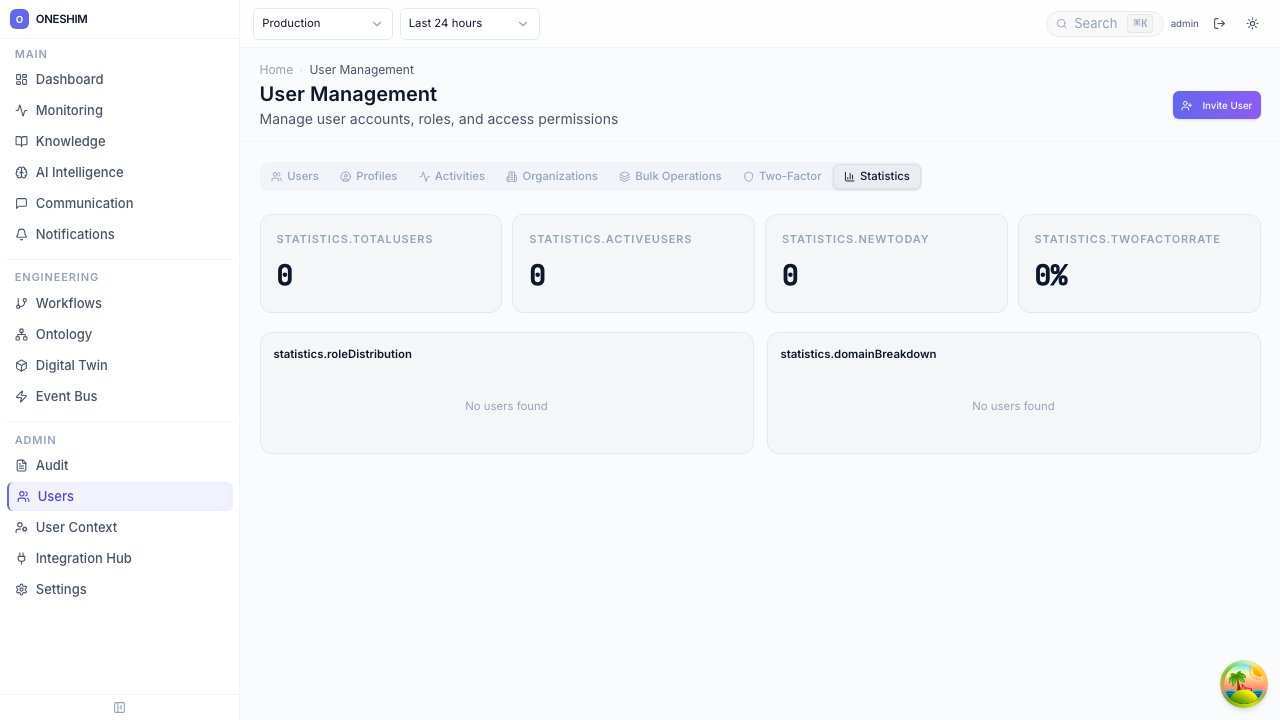Viewport: 1280px width, 720px height.
Task: Click the logout icon next to admin
Action: tap(1219, 23)
